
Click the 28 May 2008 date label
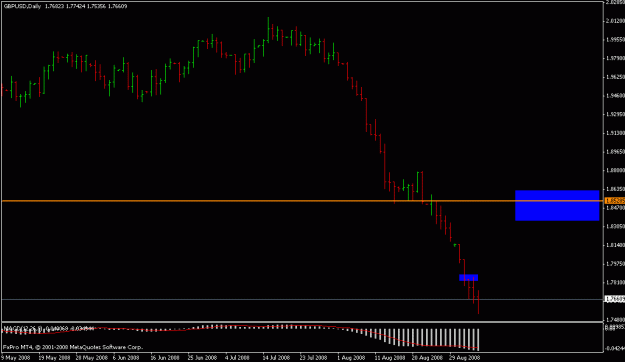click(91, 358)
